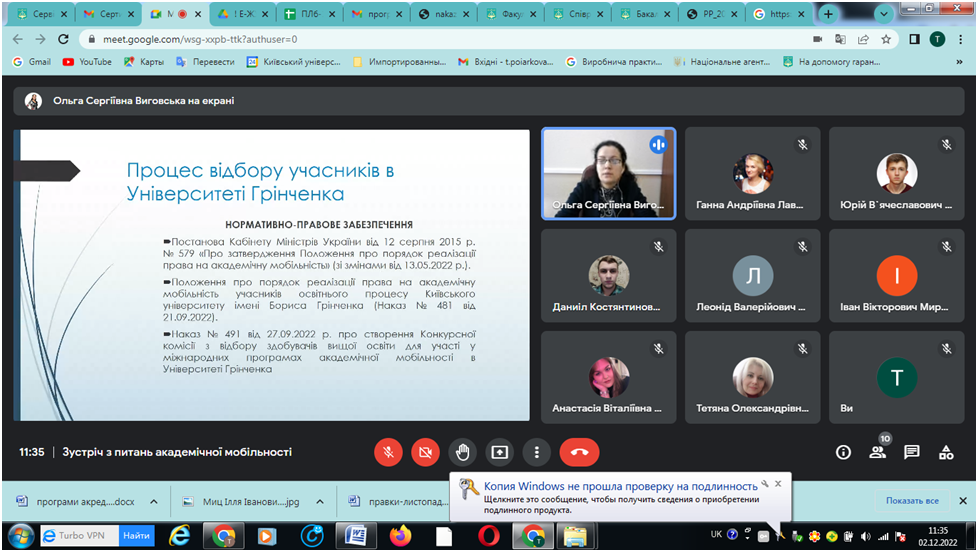Show the participants list
The height and width of the screenshot is (552, 978).
[x=877, y=452]
